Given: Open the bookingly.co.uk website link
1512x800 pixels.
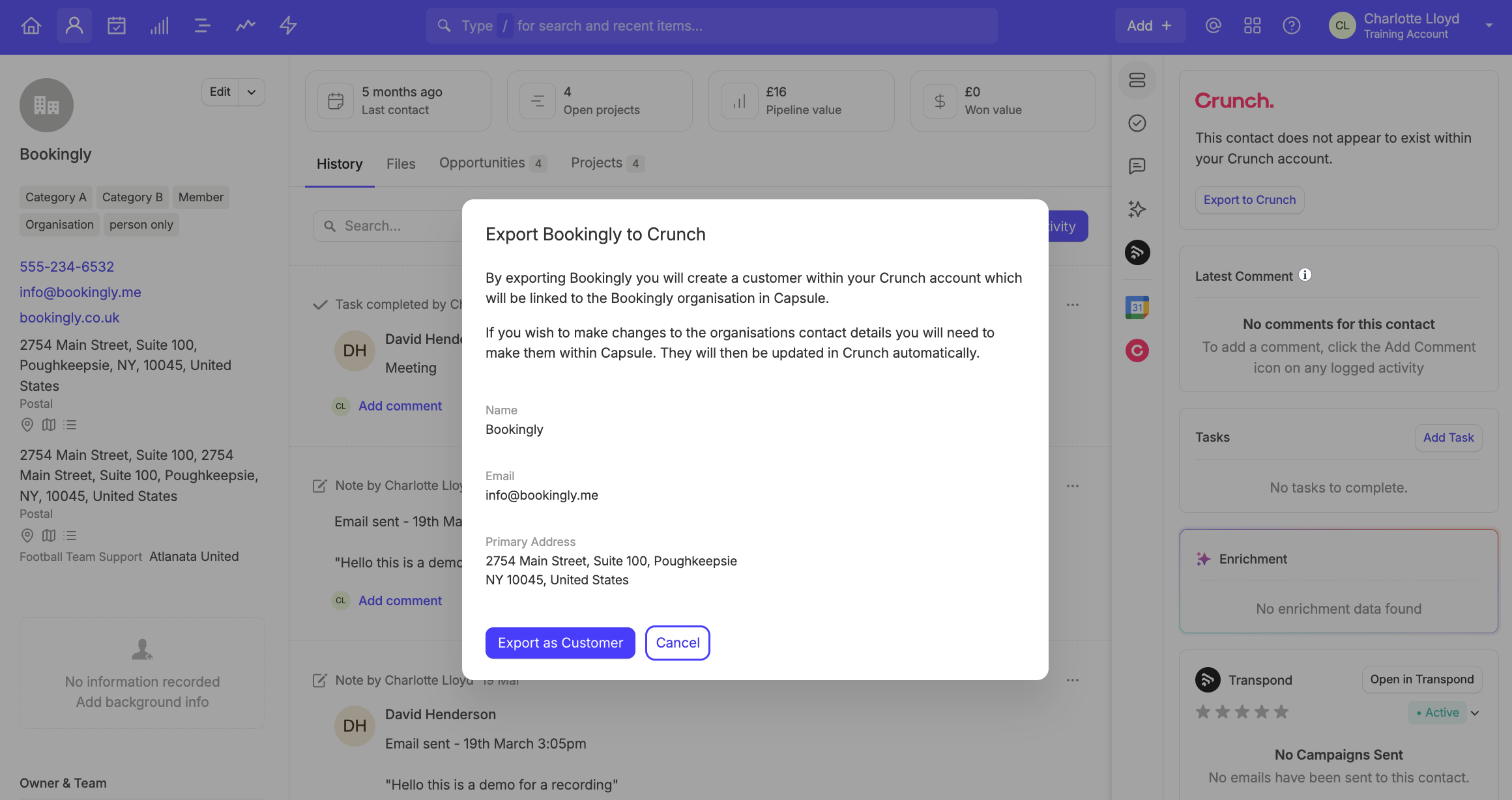Looking at the screenshot, I should [69, 317].
